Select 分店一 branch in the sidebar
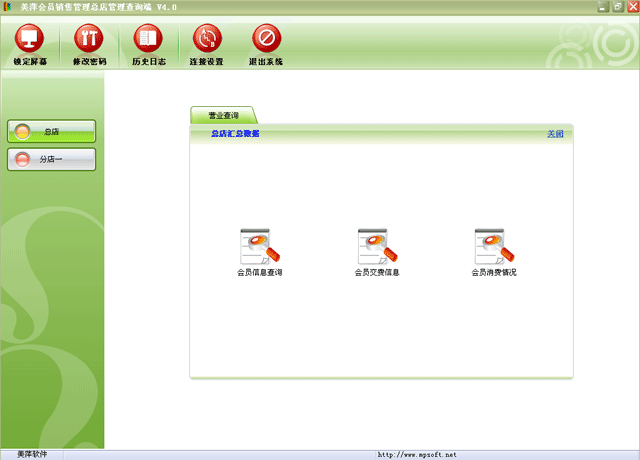The width and height of the screenshot is (640, 460). [x=51, y=159]
